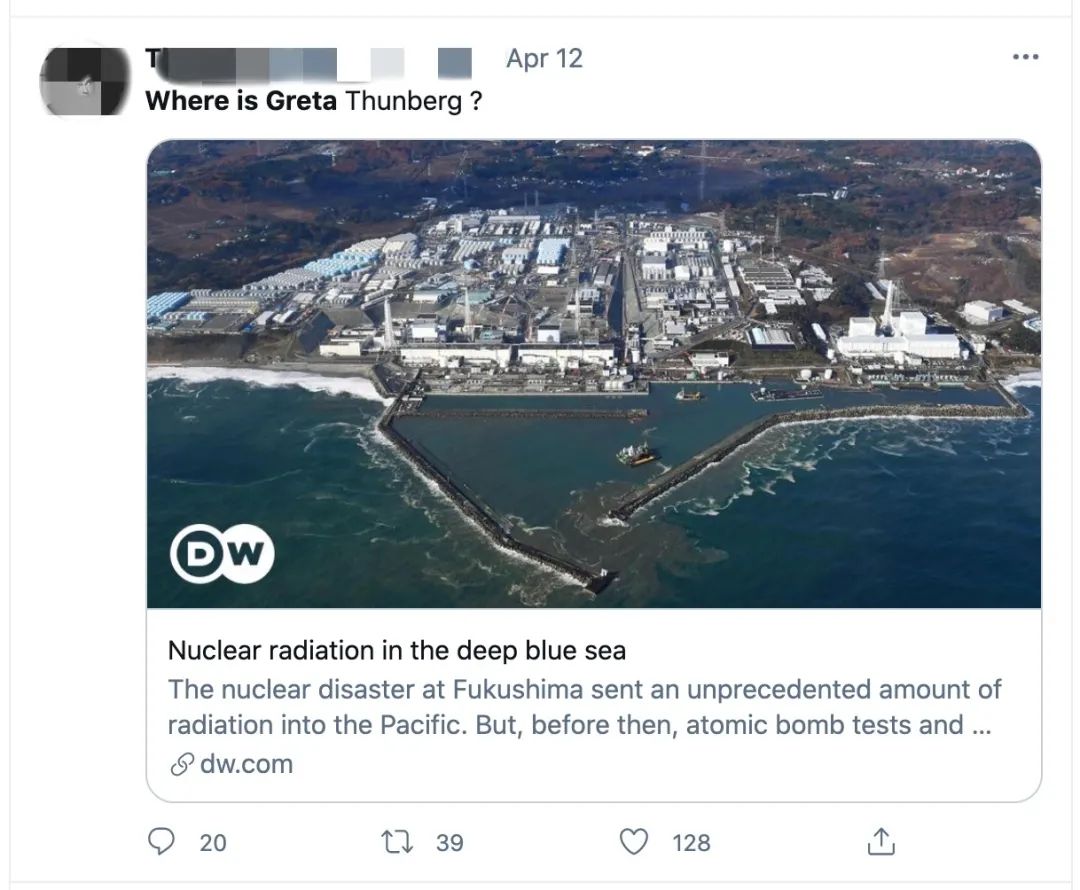
Task: Click the boat inside the harbor photo
Action: [638, 455]
